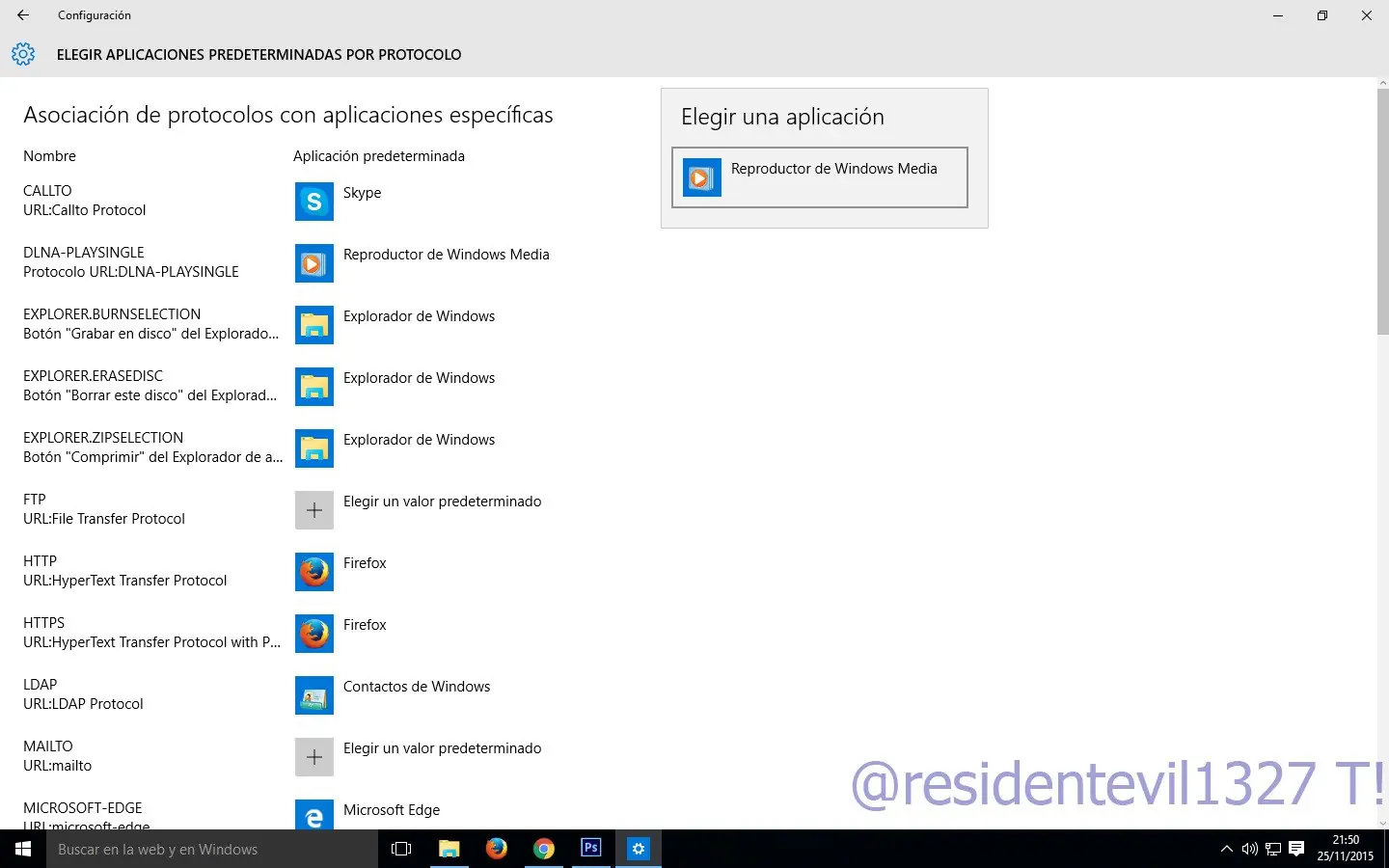Click the Skype icon for CALLTO protocol

[x=314, y=202]
